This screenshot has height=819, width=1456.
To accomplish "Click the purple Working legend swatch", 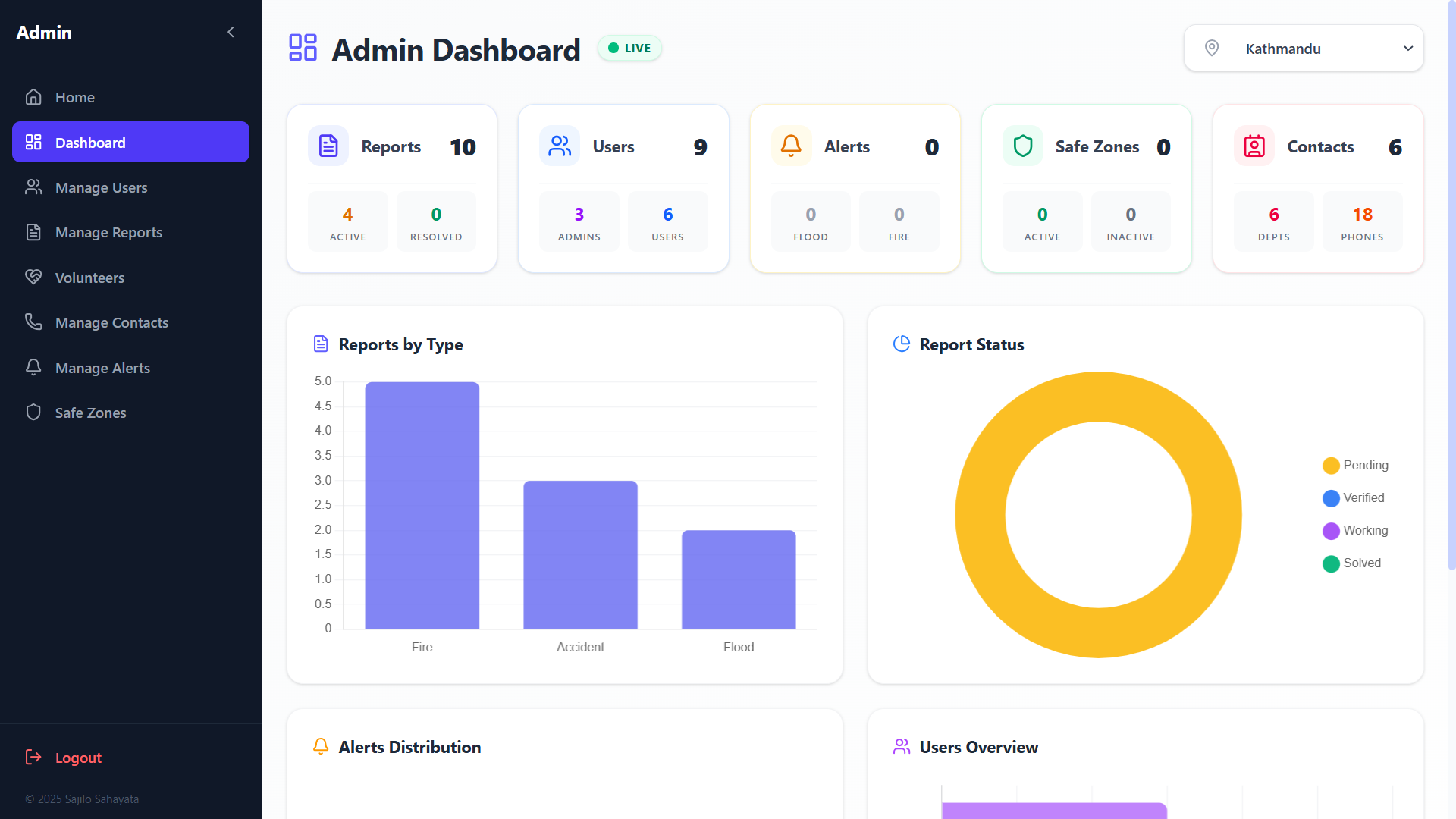I will point(1331,531).
